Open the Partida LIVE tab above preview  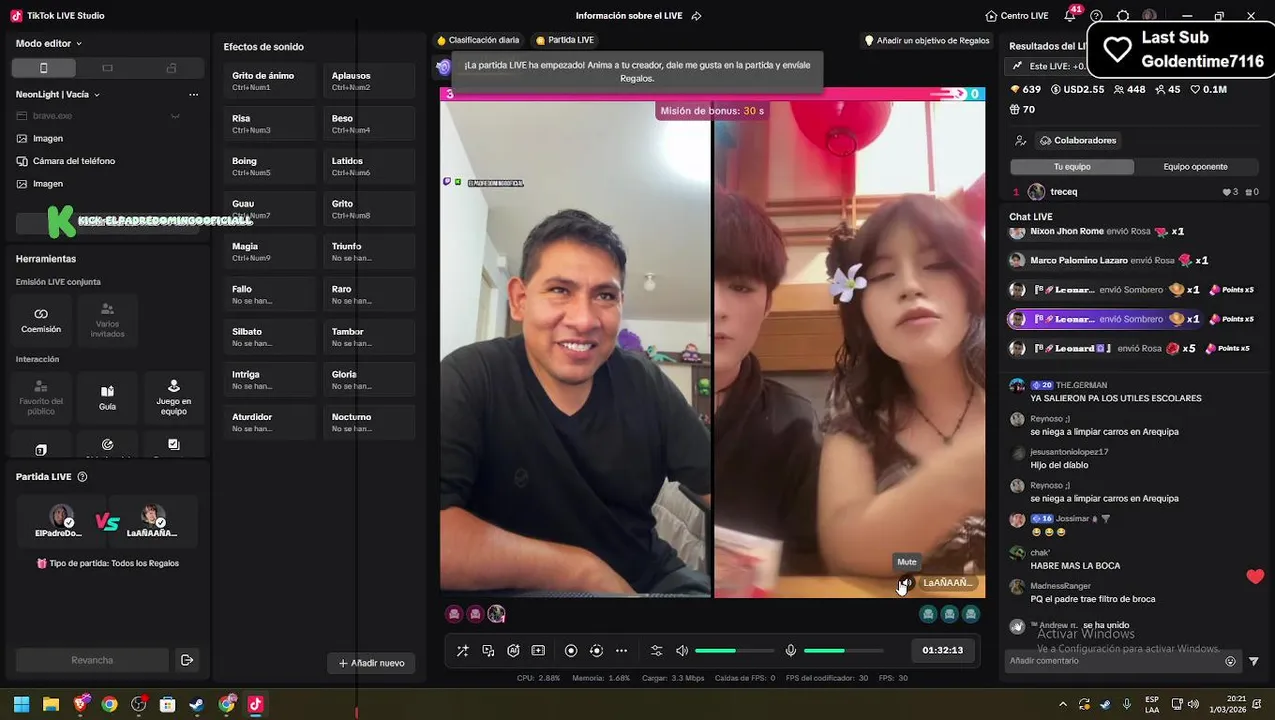point(565,40)
